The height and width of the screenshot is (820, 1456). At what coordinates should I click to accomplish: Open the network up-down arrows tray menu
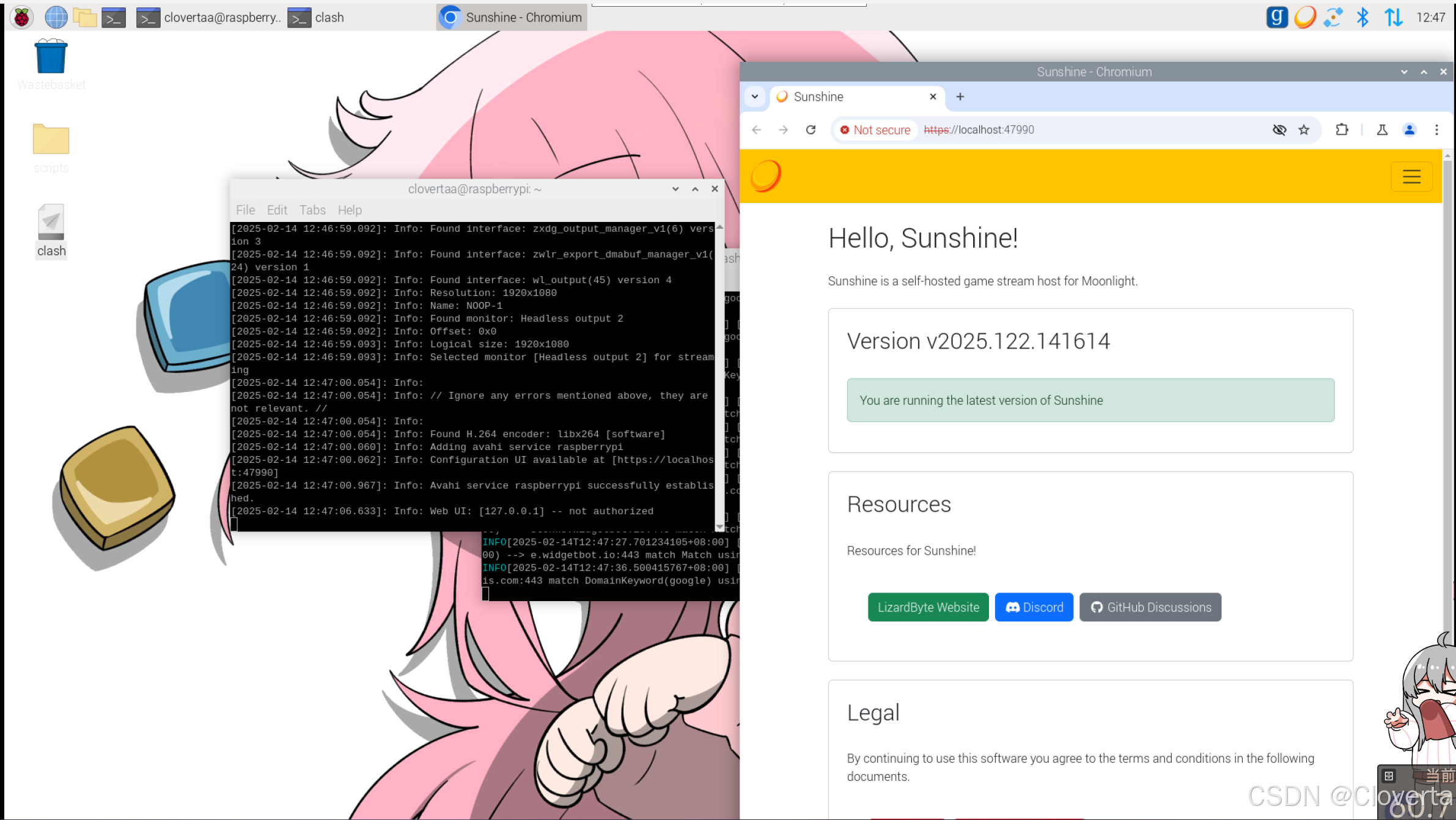click(1393, 17)
